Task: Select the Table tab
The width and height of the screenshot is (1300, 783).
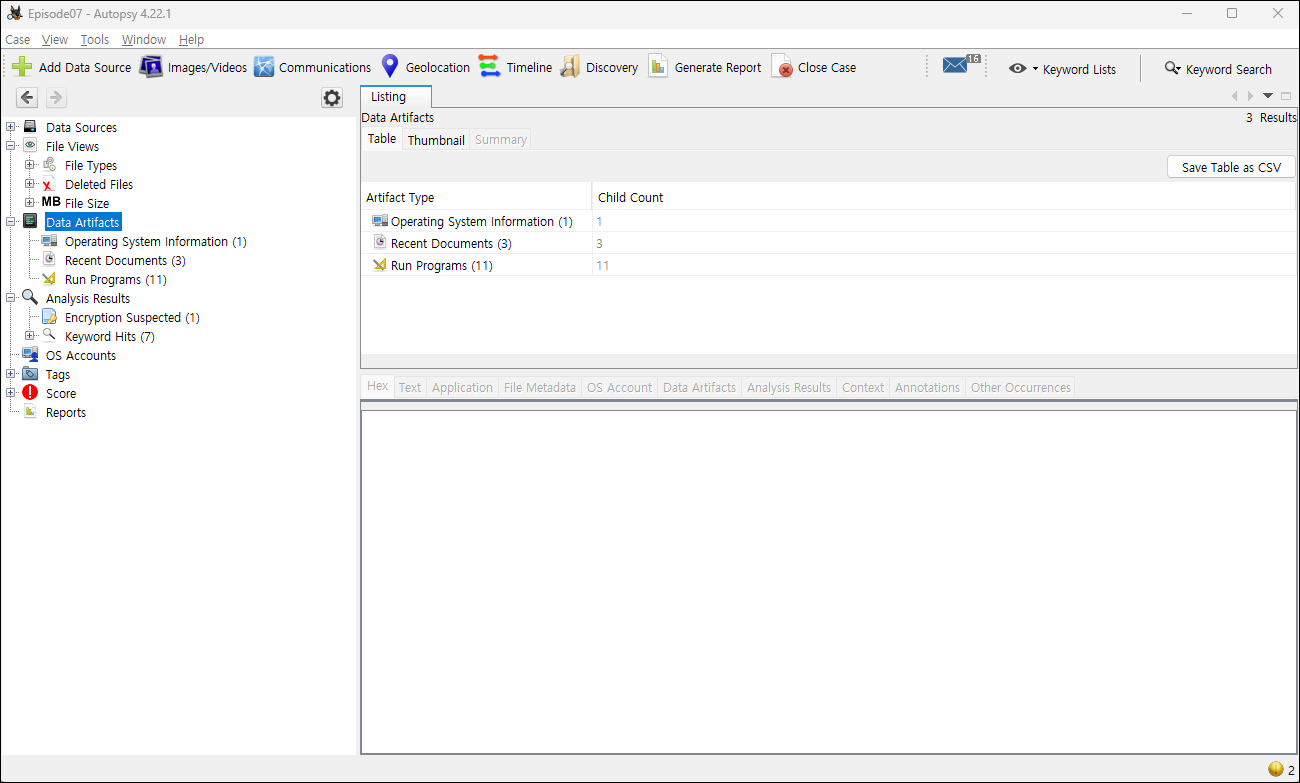Action: [382, 139]
